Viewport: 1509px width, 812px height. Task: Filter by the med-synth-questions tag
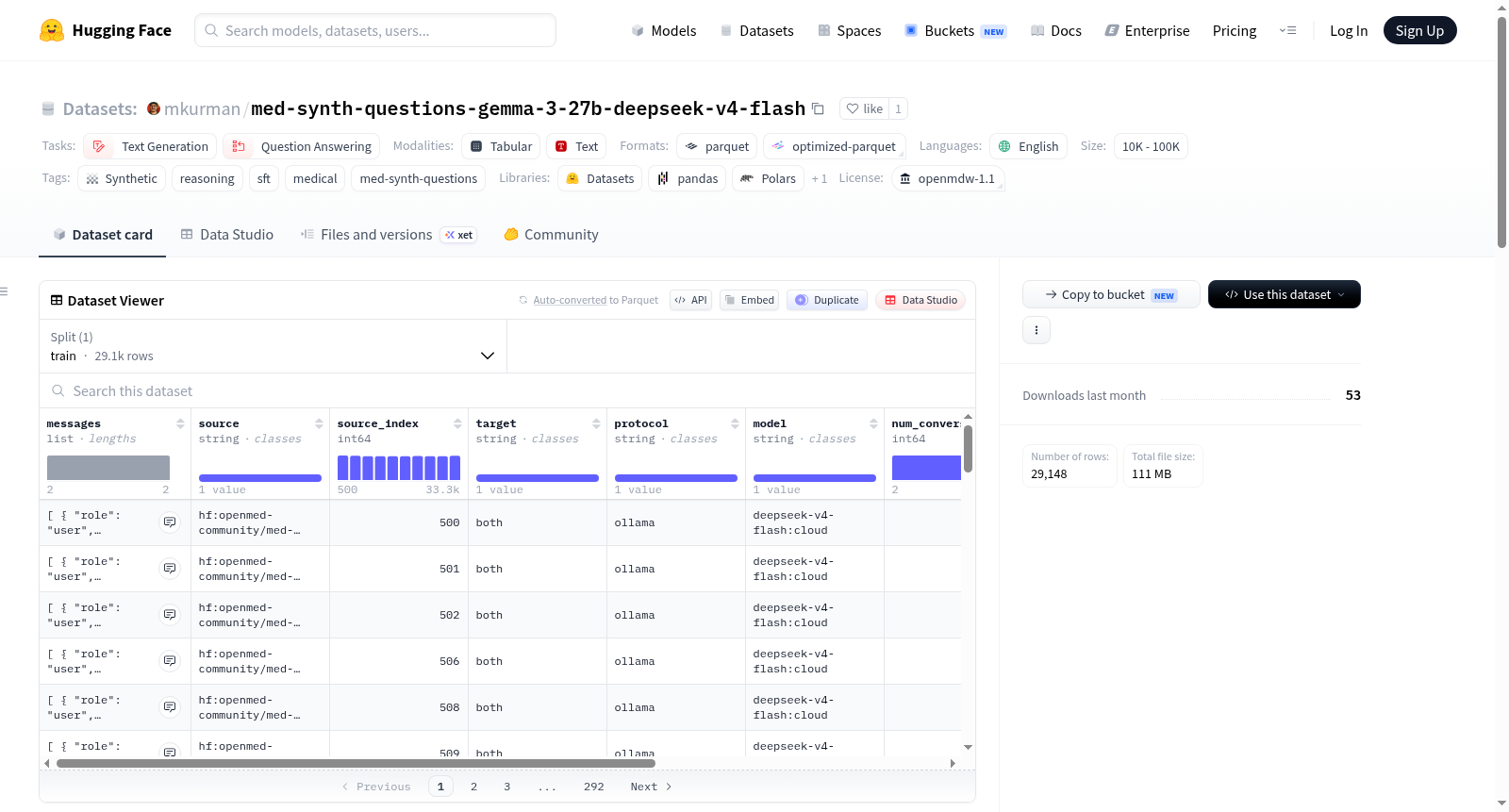[419, 178]
